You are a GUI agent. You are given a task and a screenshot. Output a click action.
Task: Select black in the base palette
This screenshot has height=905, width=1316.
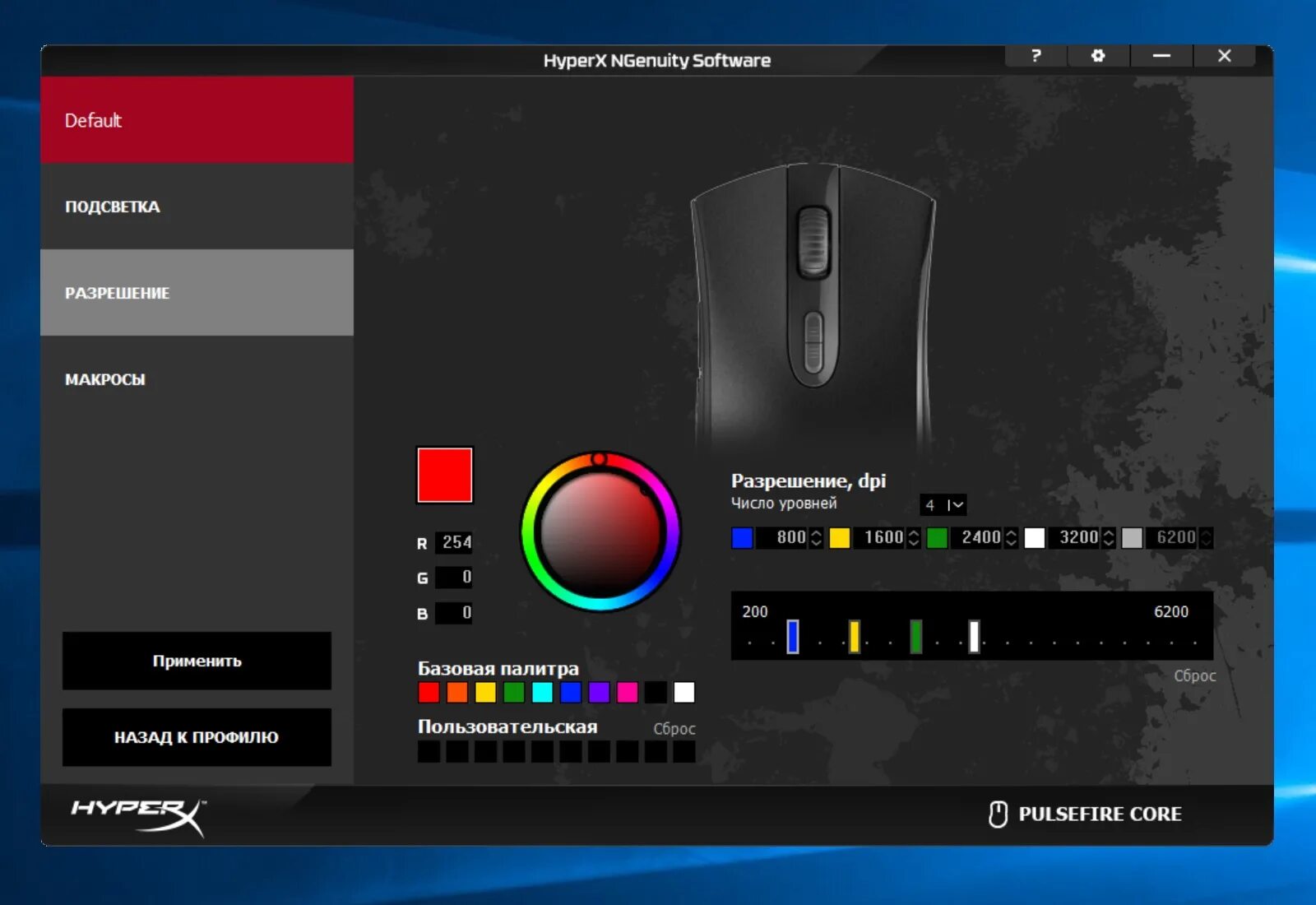[x=656, y=693]
